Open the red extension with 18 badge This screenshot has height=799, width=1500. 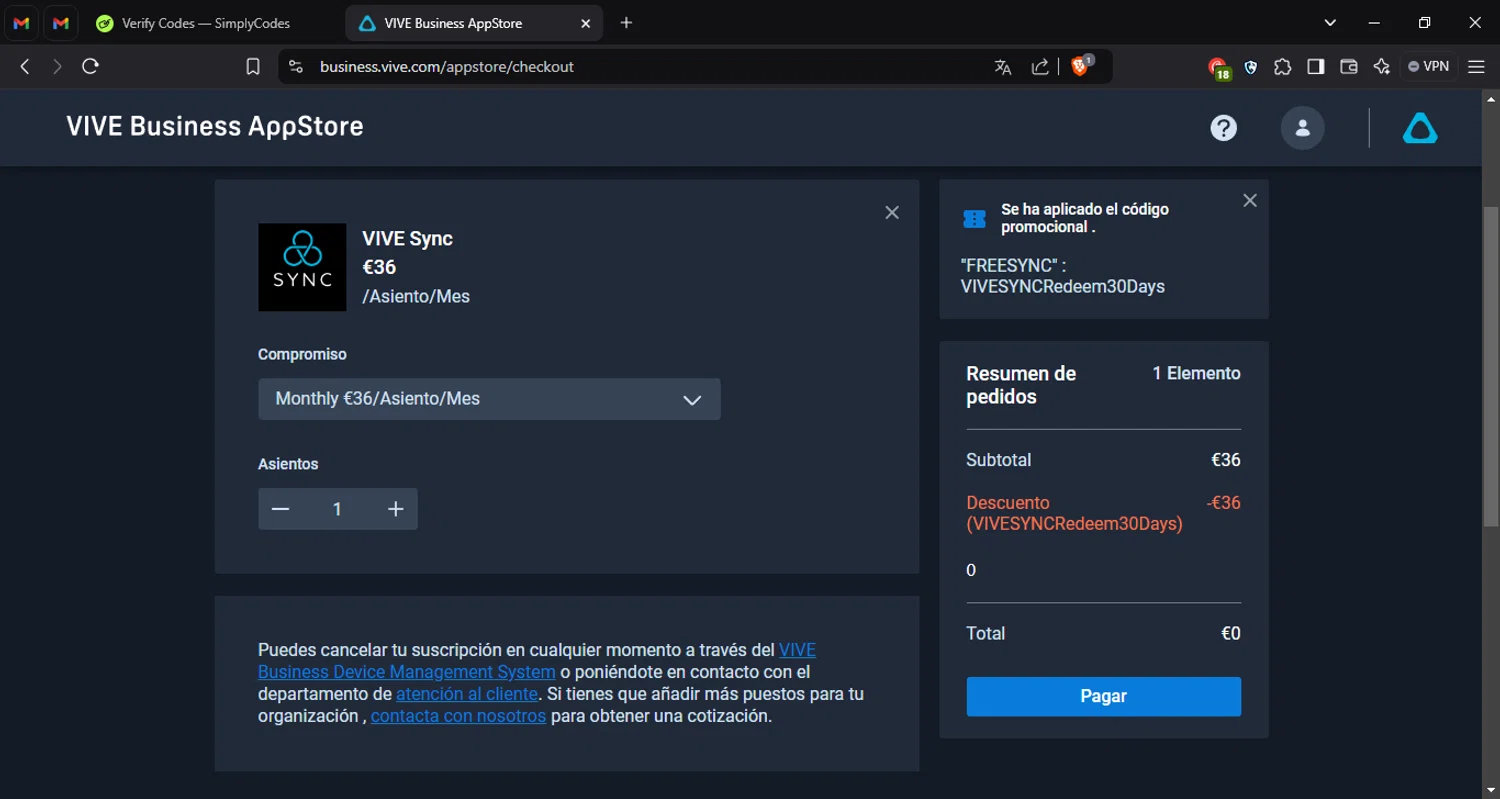pyautogui.click(x=1218, y=68)
